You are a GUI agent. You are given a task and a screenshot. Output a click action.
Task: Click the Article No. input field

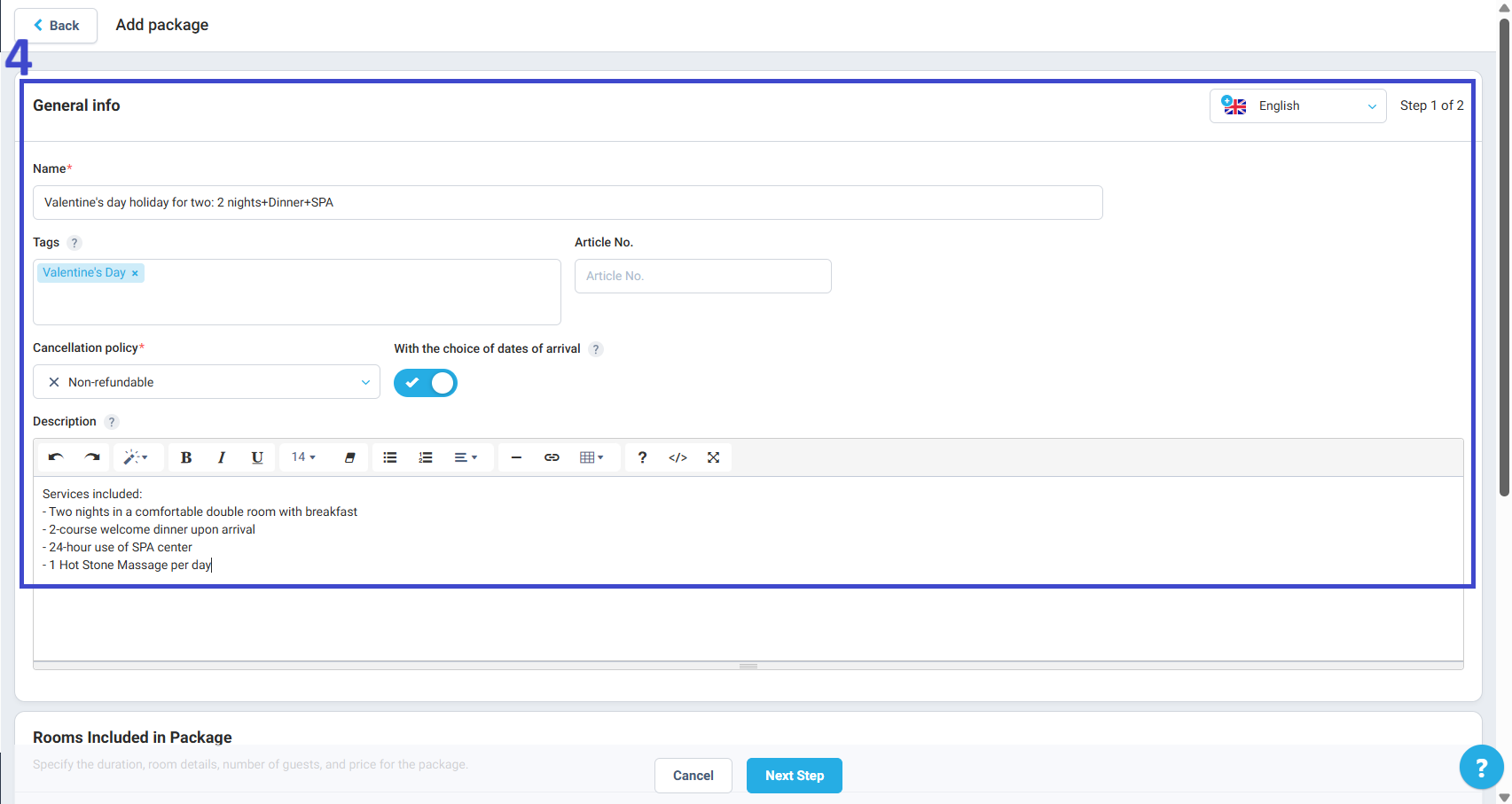[703, 276]
